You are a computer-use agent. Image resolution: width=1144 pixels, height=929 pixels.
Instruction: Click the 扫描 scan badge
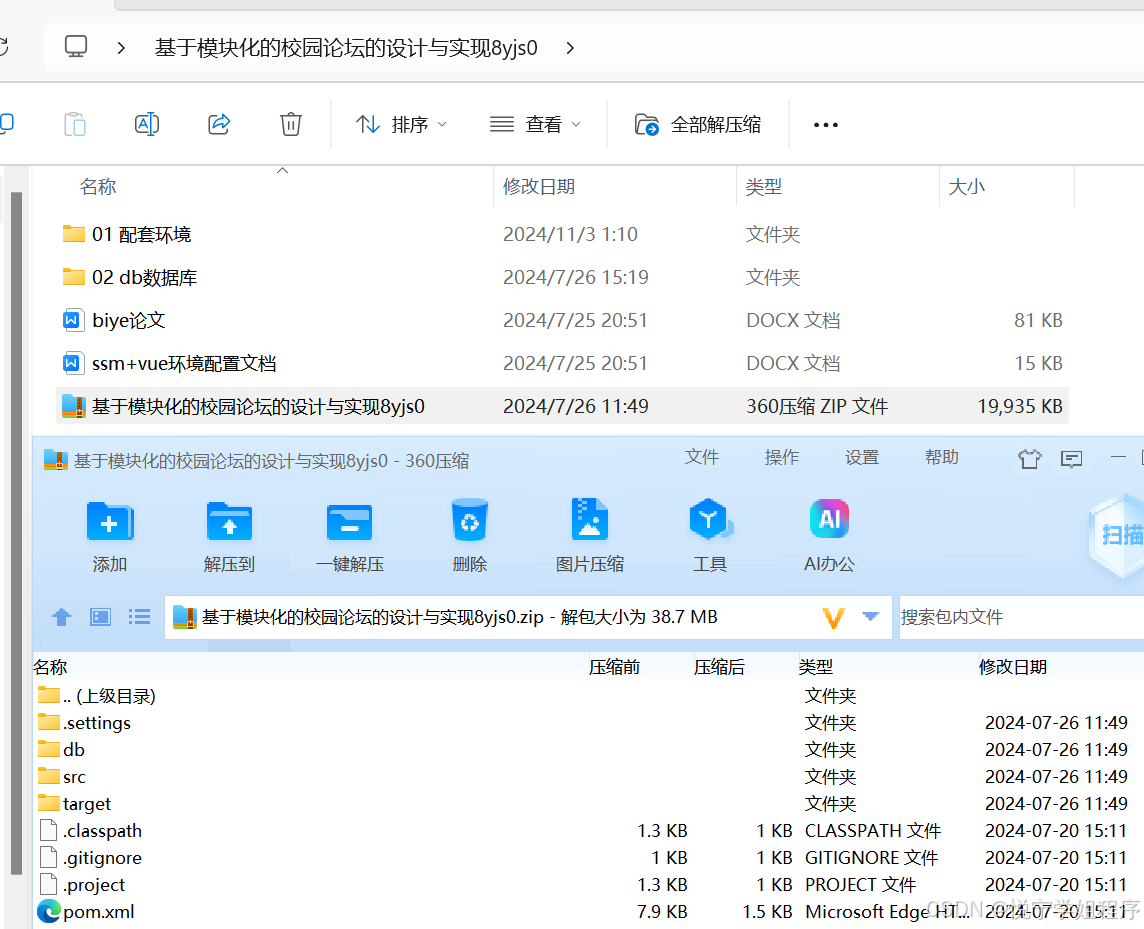click(x=1116, y=535)
